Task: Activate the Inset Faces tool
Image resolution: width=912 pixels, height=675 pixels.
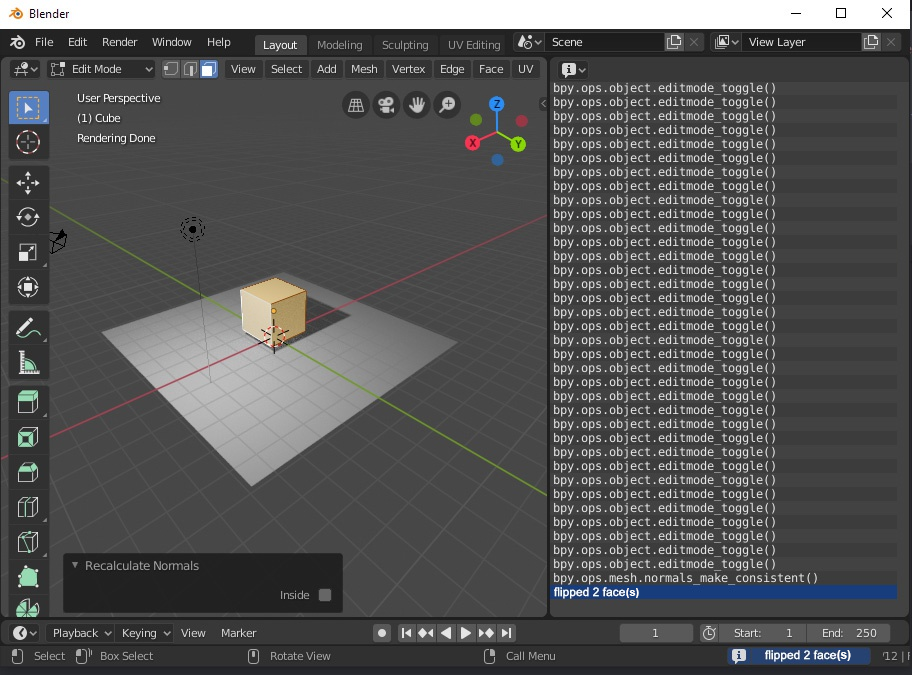Action: pos(28,437)
